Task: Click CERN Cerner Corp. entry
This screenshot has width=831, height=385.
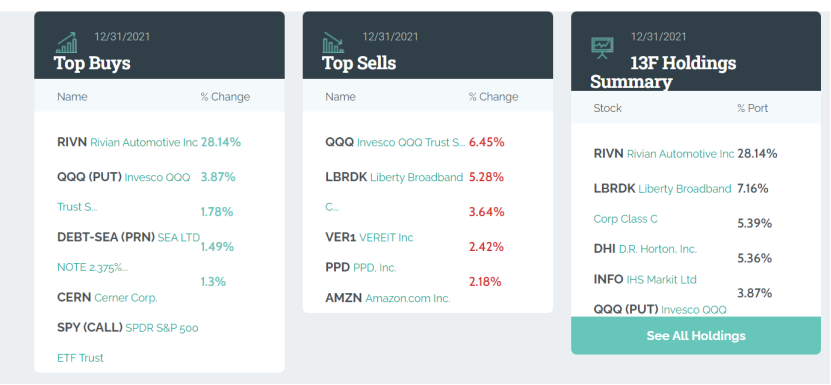Action: coord(107,298)
